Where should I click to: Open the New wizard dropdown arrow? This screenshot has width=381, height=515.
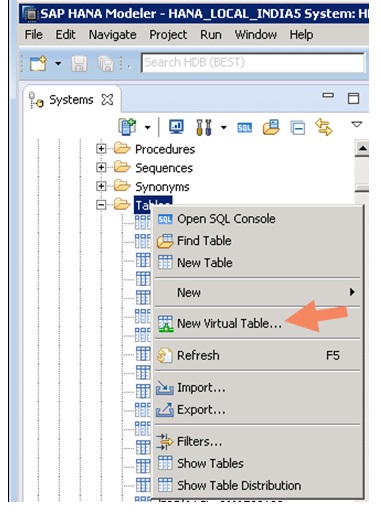tap(58, 63)
